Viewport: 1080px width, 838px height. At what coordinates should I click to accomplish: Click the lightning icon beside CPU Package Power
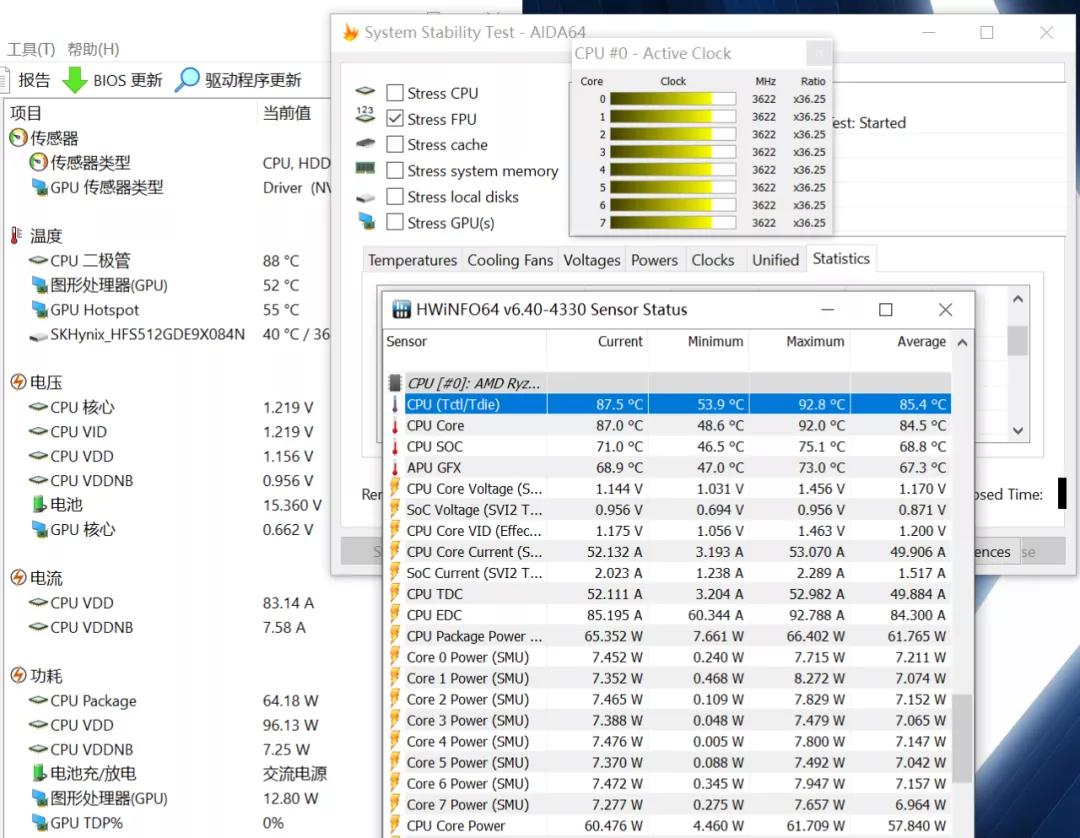[393, 636]
